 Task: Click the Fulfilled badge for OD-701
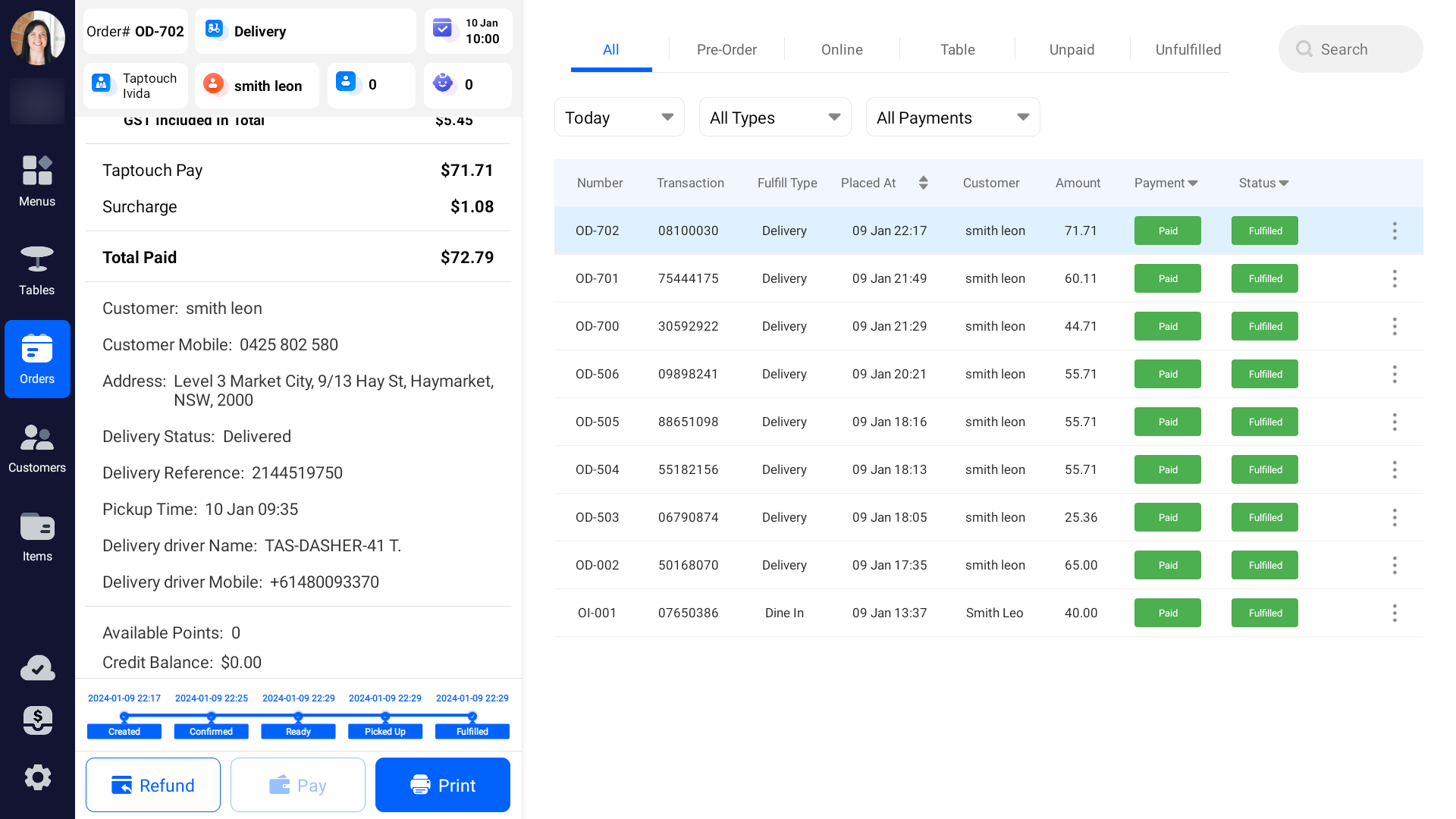(x=1265, y=278)
